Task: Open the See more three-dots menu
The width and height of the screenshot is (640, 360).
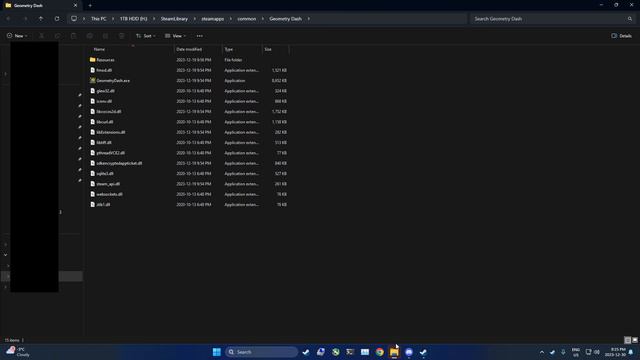Action: (x=200, y=36)
